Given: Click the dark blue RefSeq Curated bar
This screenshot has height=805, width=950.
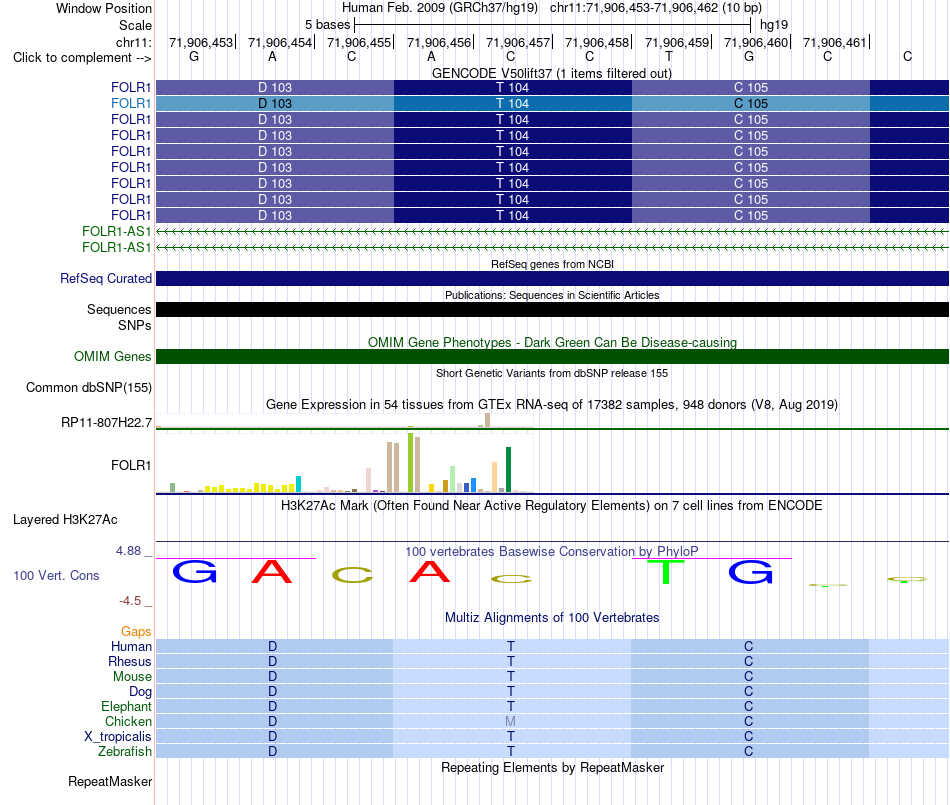Looking at the screenshot, I should coord(552,279).
